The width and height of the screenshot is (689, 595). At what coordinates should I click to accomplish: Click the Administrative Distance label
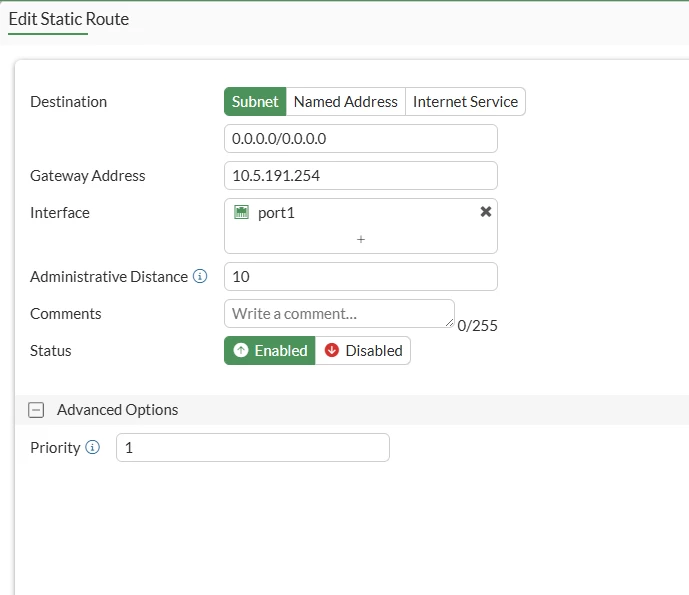(109, 276)
